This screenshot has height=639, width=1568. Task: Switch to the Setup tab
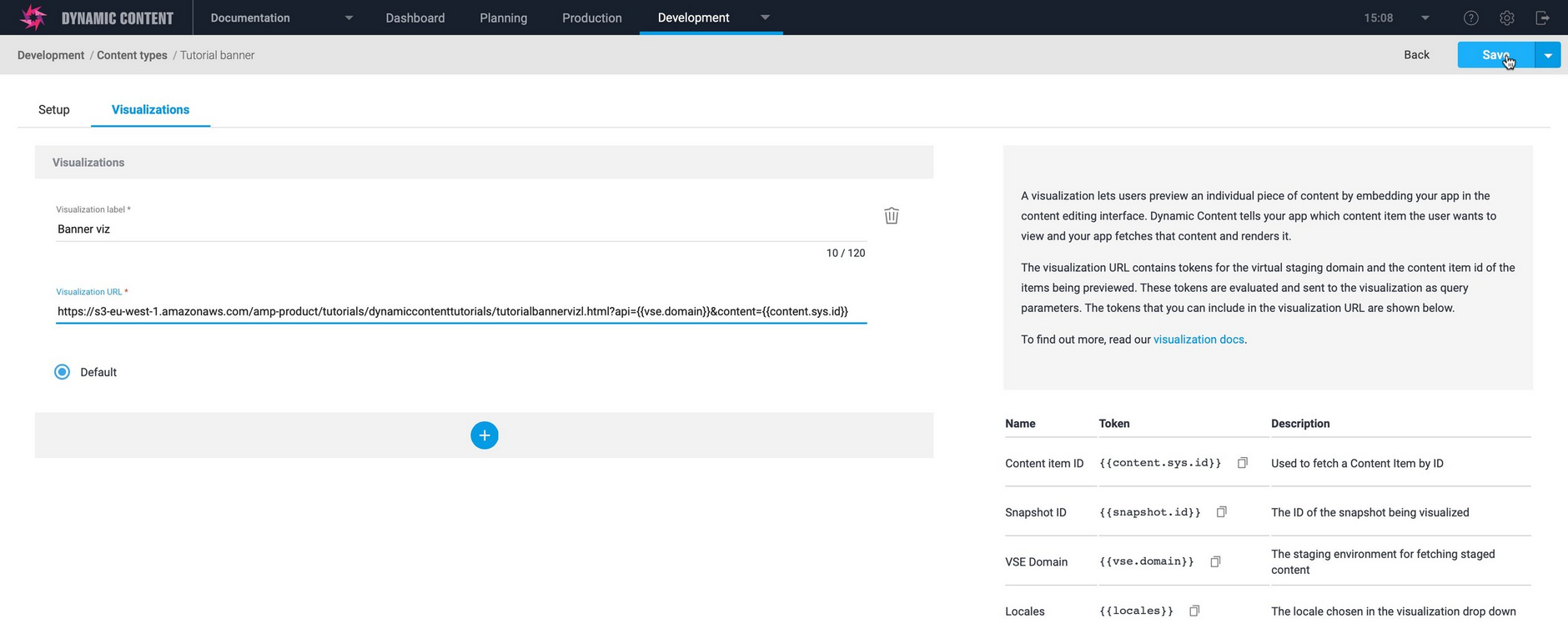[54, 109]
